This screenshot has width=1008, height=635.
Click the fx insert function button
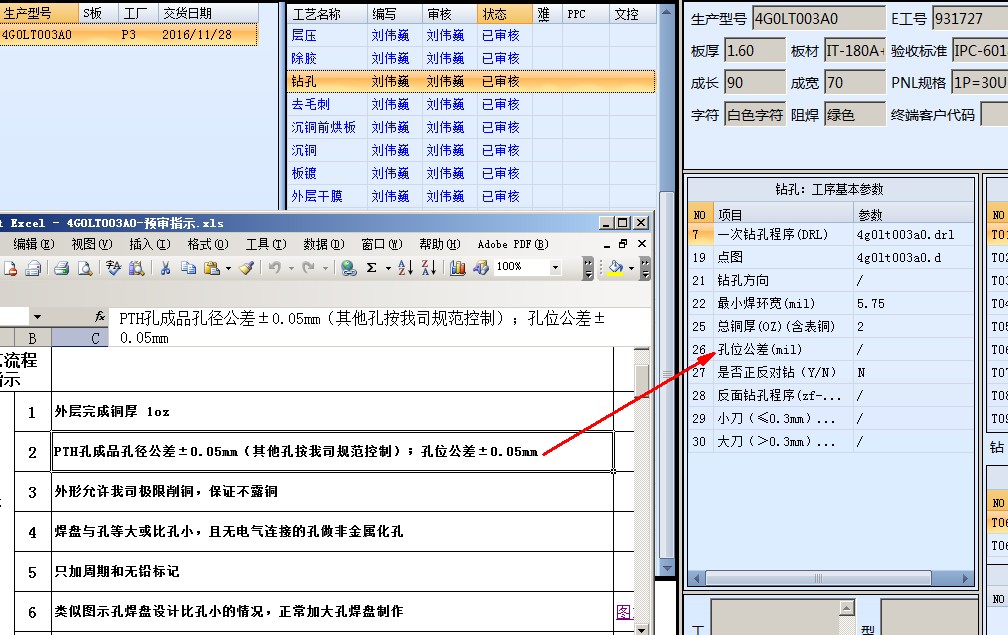(100, 316)
